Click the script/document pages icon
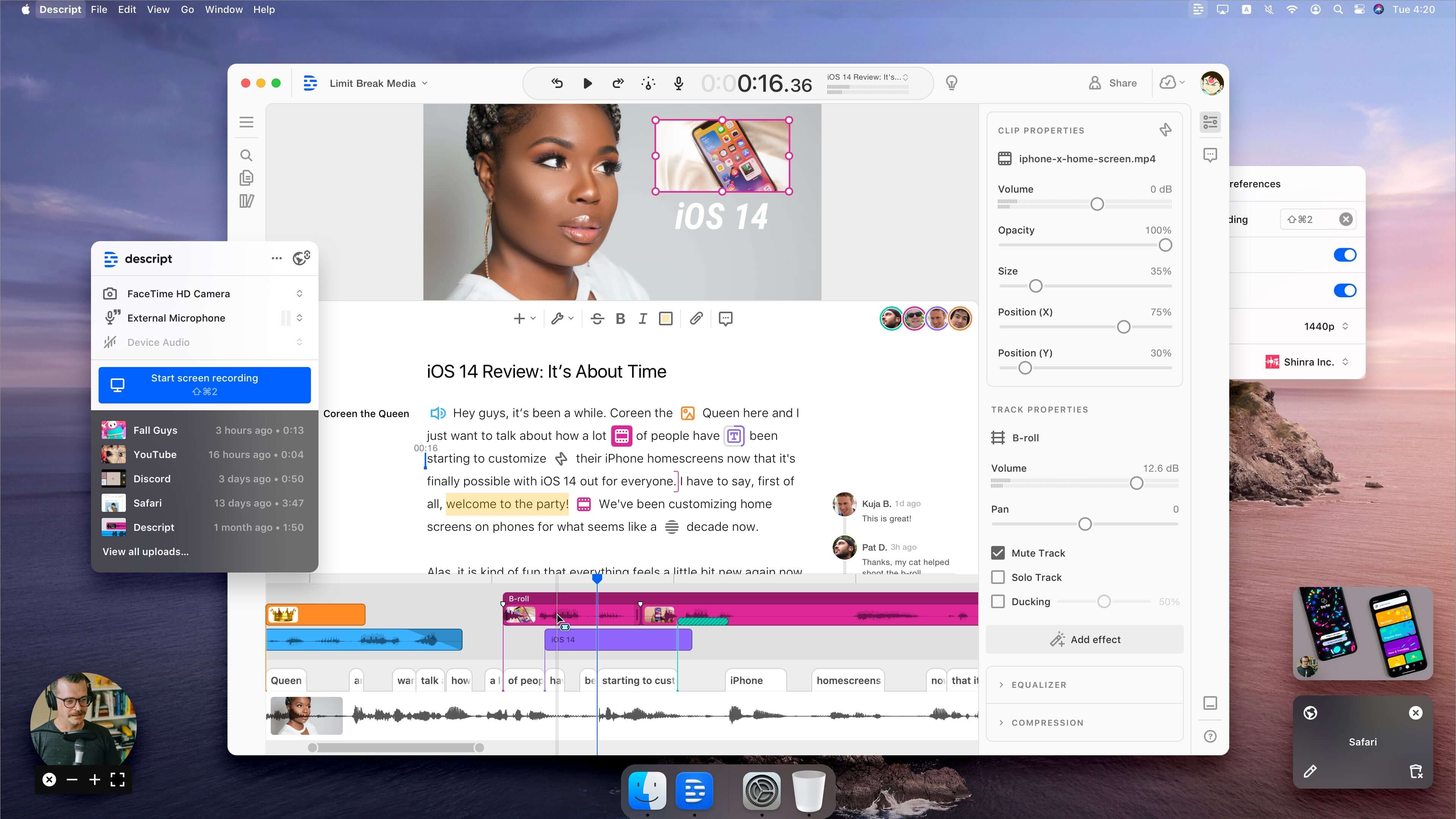The image size is (1456, 819). pyautogui.click(x=246, y=178)
